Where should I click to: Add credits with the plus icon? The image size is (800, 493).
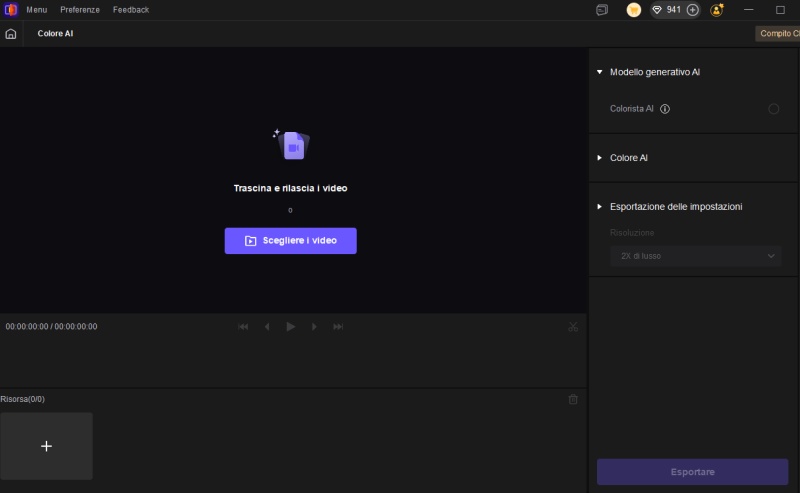click(x=692, y=10)
